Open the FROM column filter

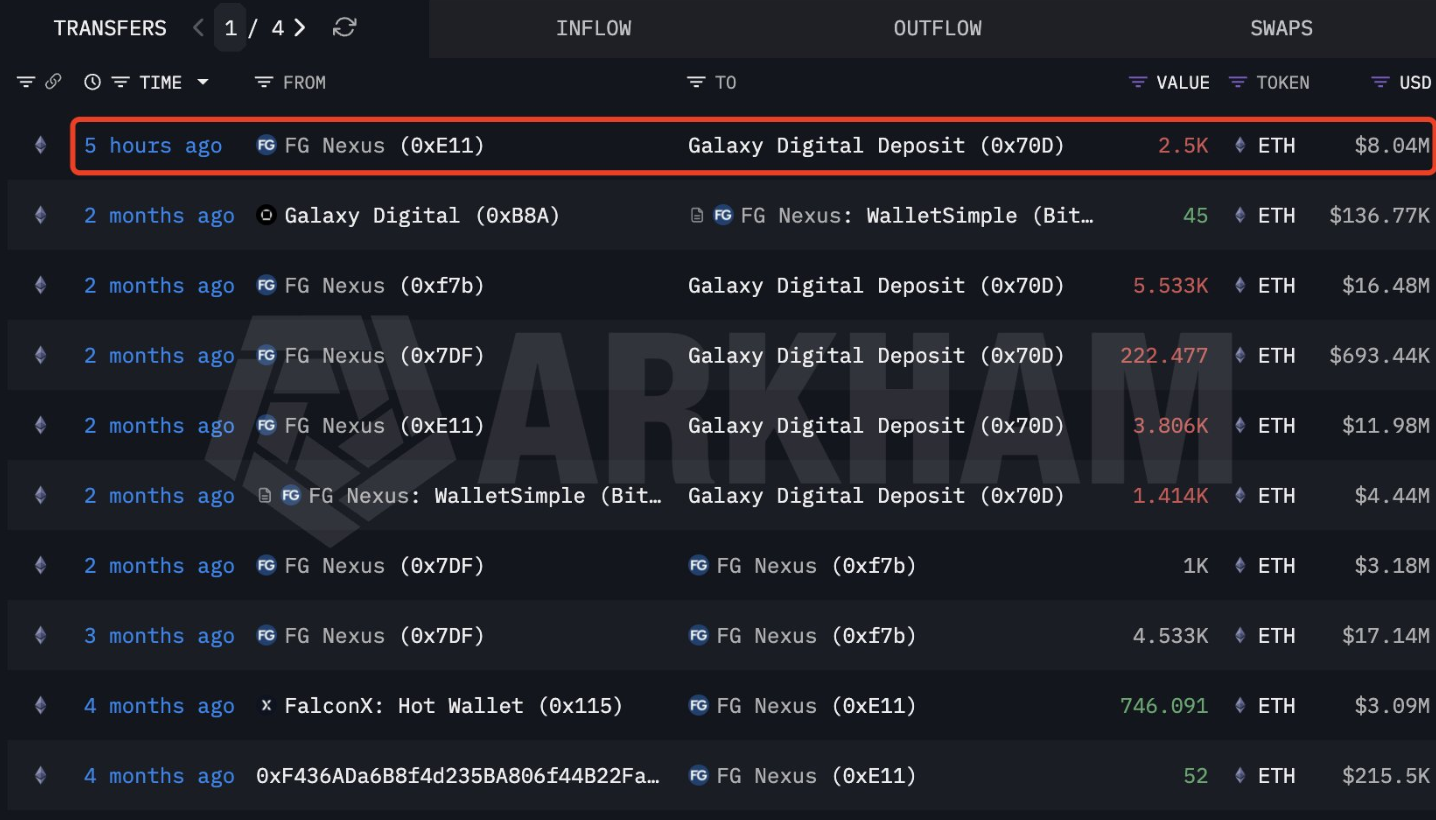263,82
